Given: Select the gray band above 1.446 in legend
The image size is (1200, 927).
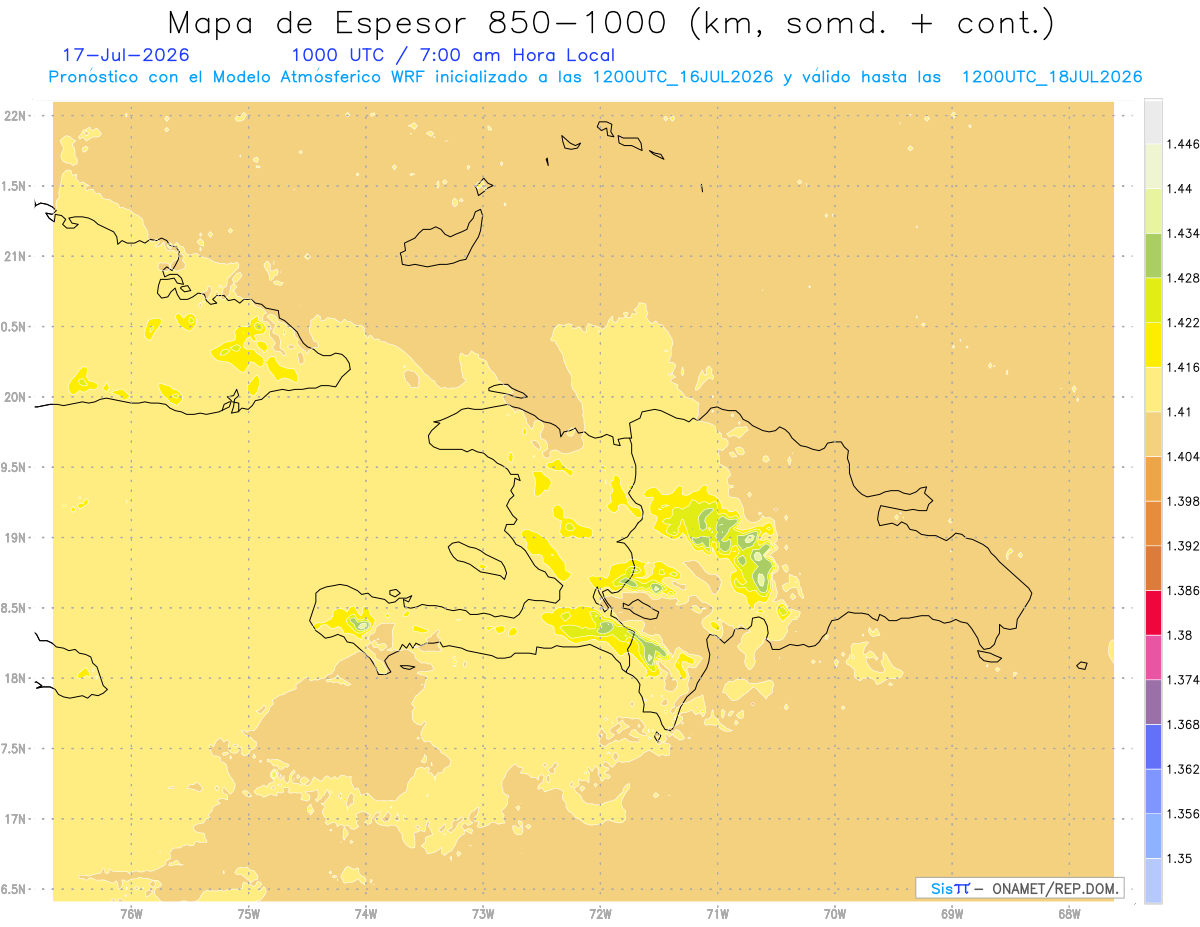Looking at the screenshot, I should (1153, 121).
